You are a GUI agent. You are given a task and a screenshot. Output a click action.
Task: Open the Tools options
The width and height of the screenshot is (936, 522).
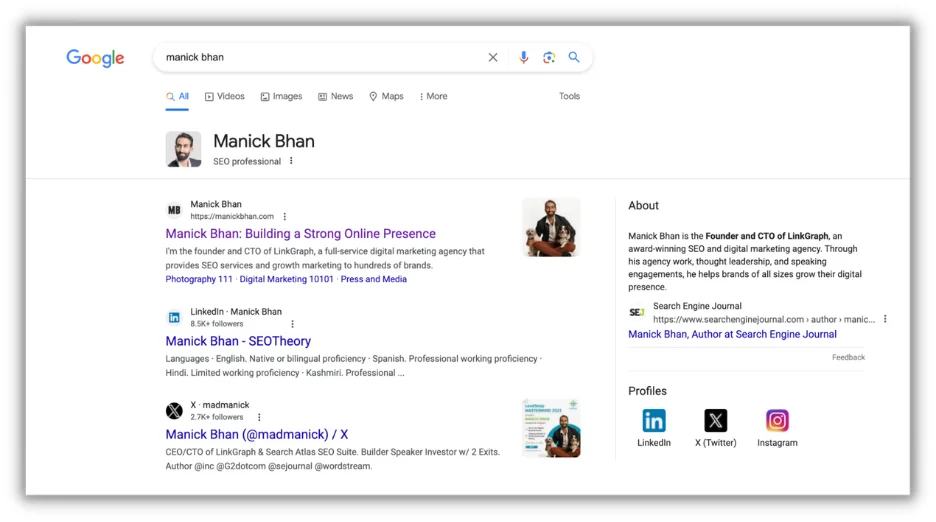point(569,96)
